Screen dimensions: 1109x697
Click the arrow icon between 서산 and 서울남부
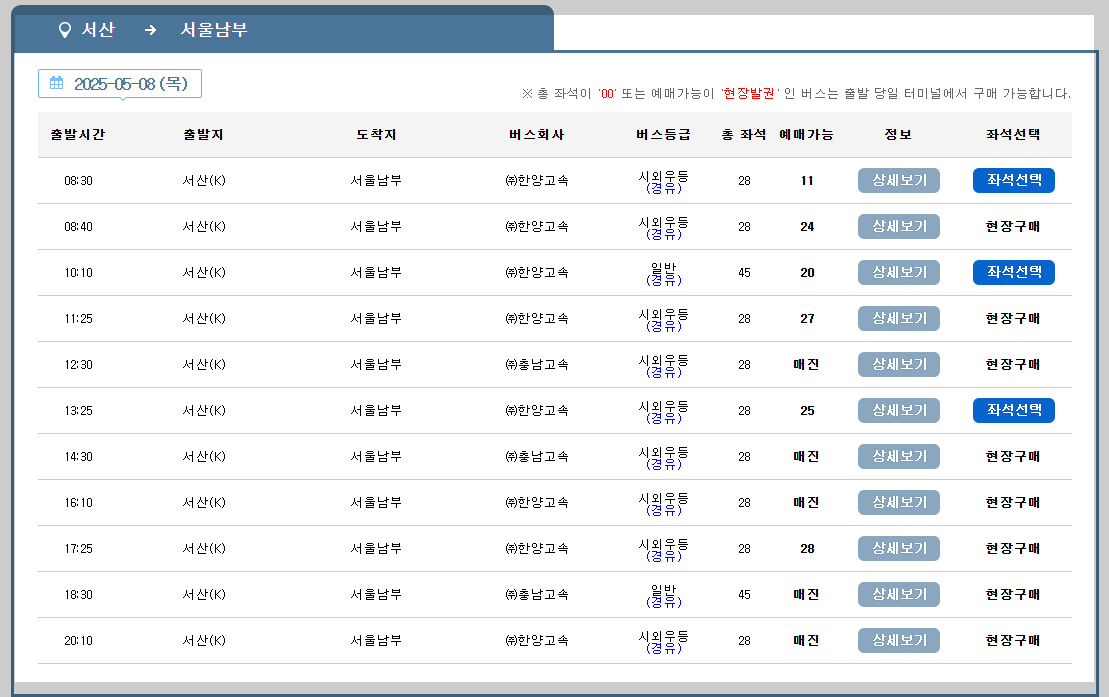[150, 30]
